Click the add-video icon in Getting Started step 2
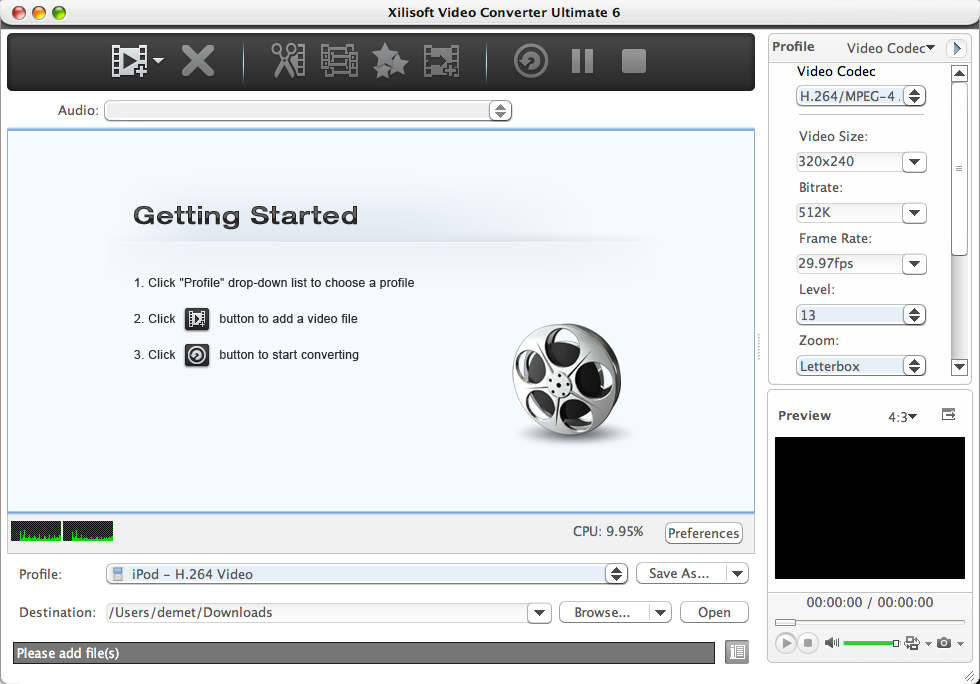This screenshot has width=980, height=684. click(x=197, y=319)
